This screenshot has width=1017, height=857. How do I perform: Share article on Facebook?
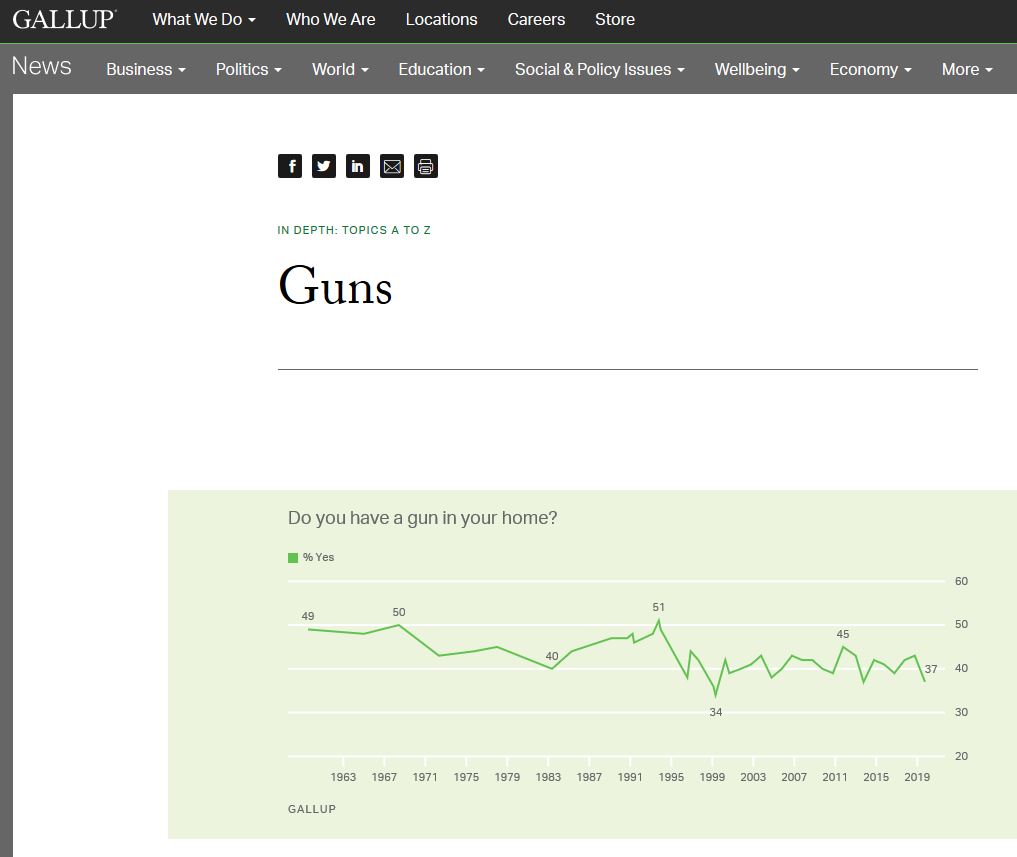(290, 166)
